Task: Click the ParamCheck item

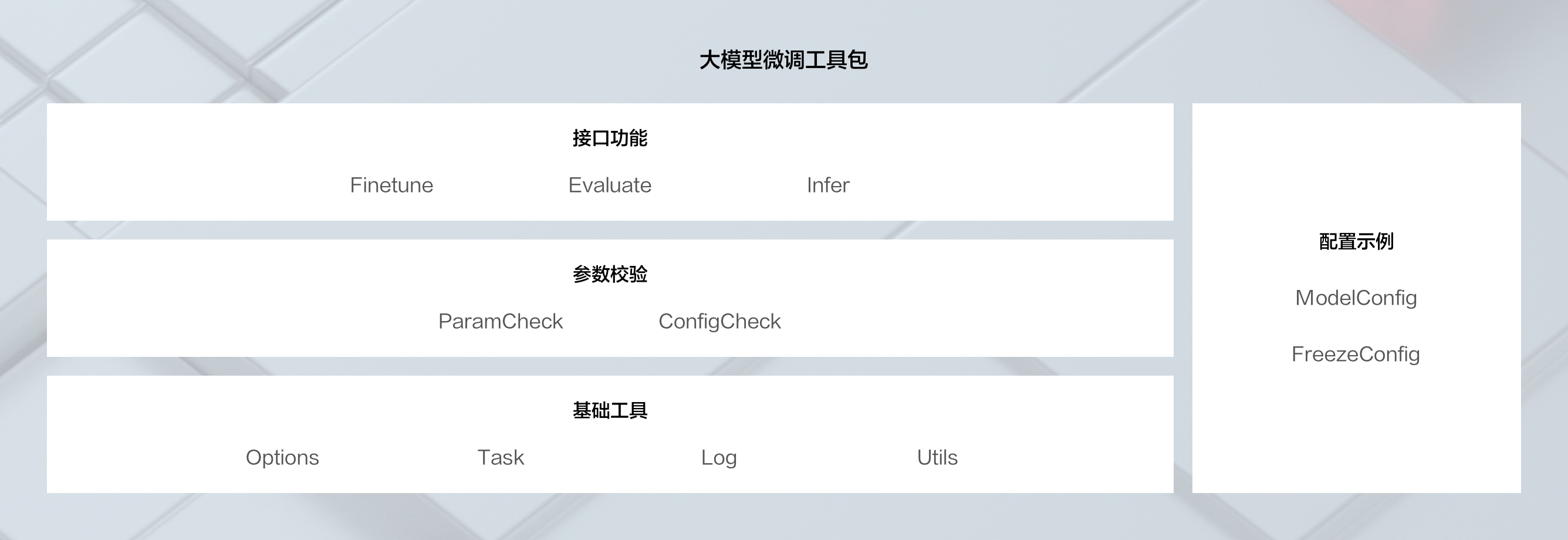Action: click(501, 322)
